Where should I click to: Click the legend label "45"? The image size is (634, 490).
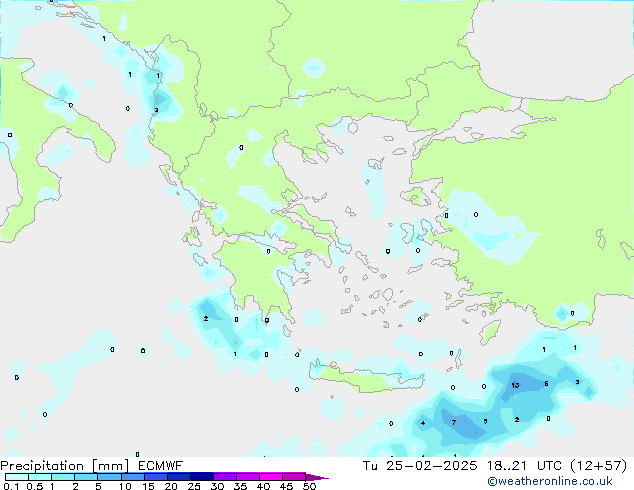click(x=286, y=486)
